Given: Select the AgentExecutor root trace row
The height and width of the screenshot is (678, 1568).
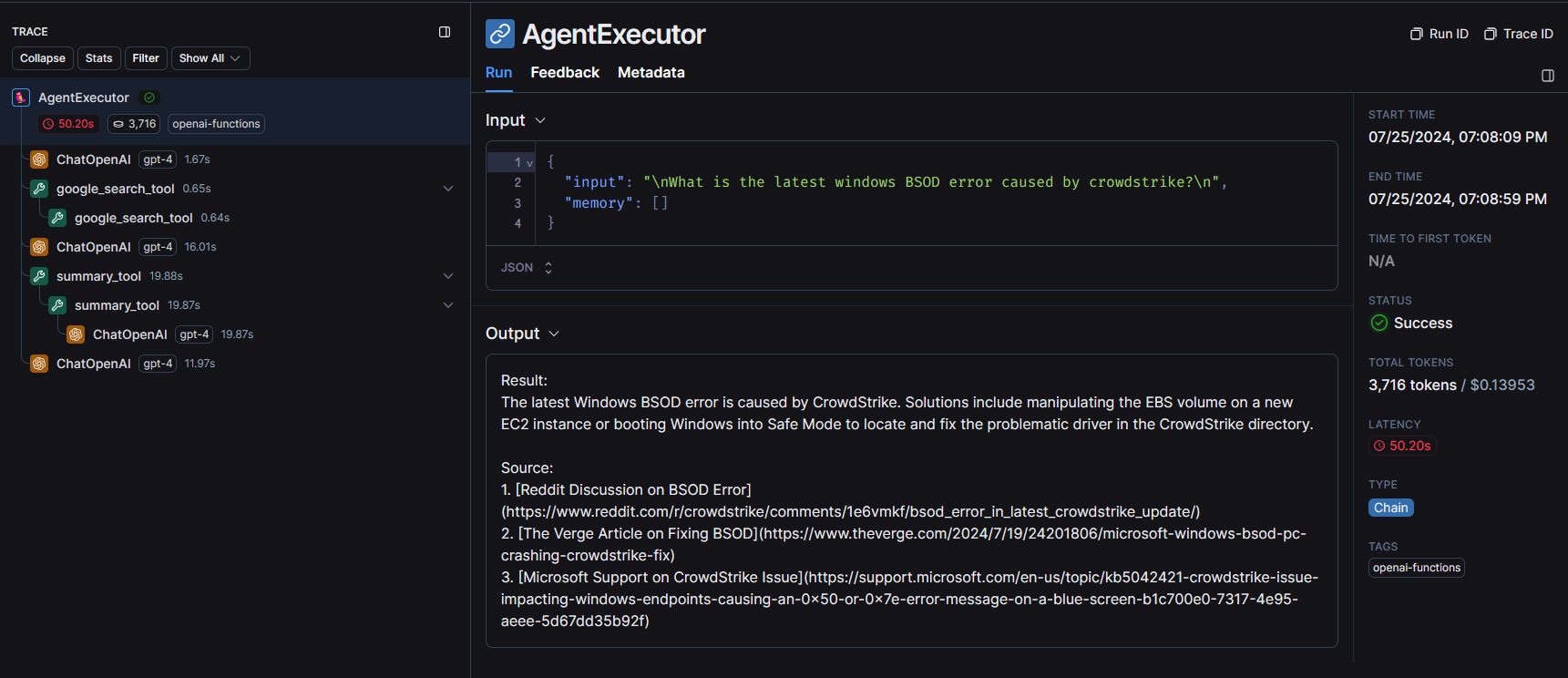Looking at the screenshot, I should point(235,110).
